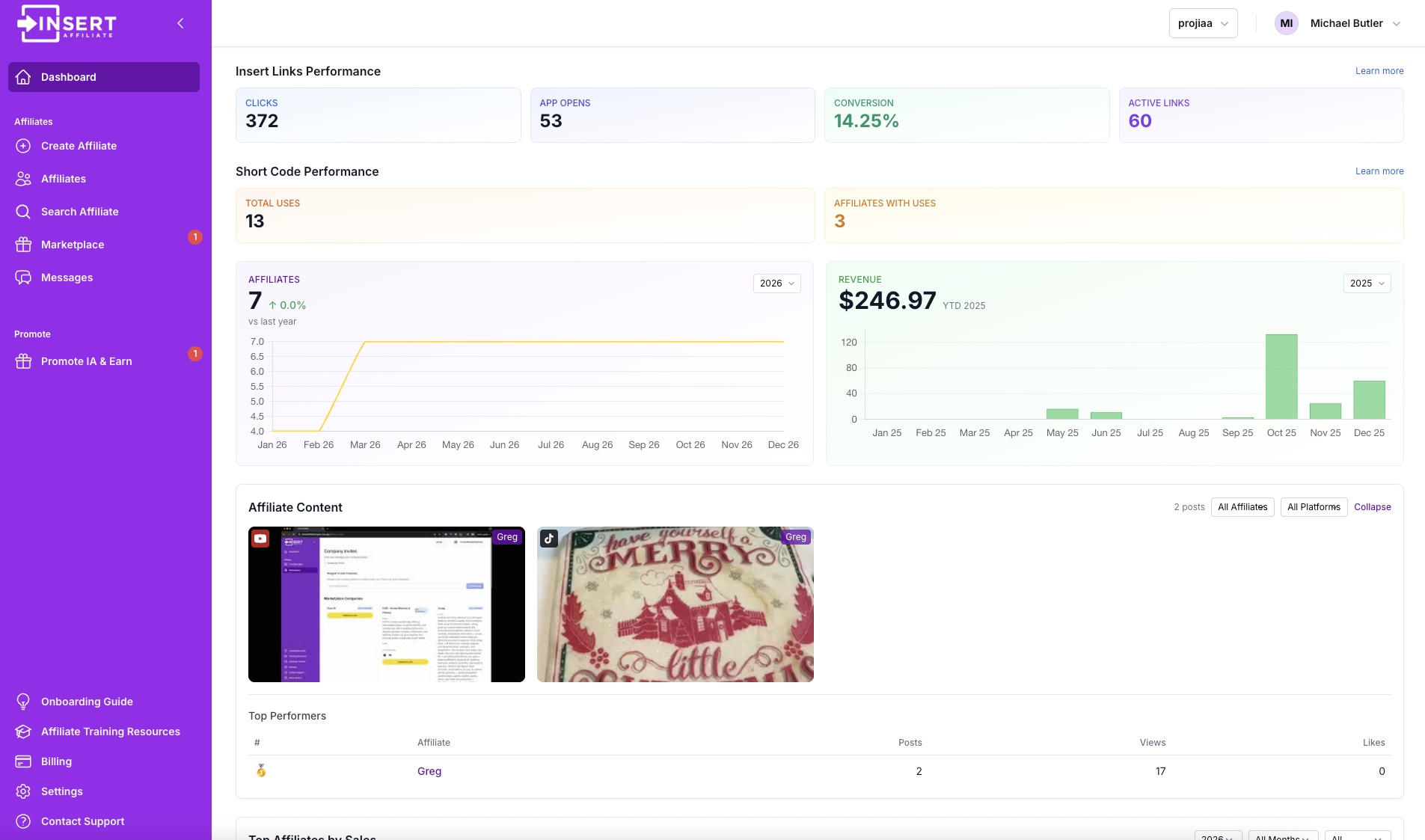Viewport: 1425px width, 840px height.
Task: Click the Messages chat bubble icon
Action: (x=23, y=278)
